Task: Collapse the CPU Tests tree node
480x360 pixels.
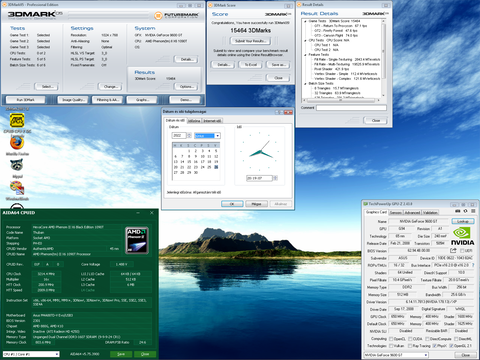Action: pyautogui.click(x=305, y=40)
